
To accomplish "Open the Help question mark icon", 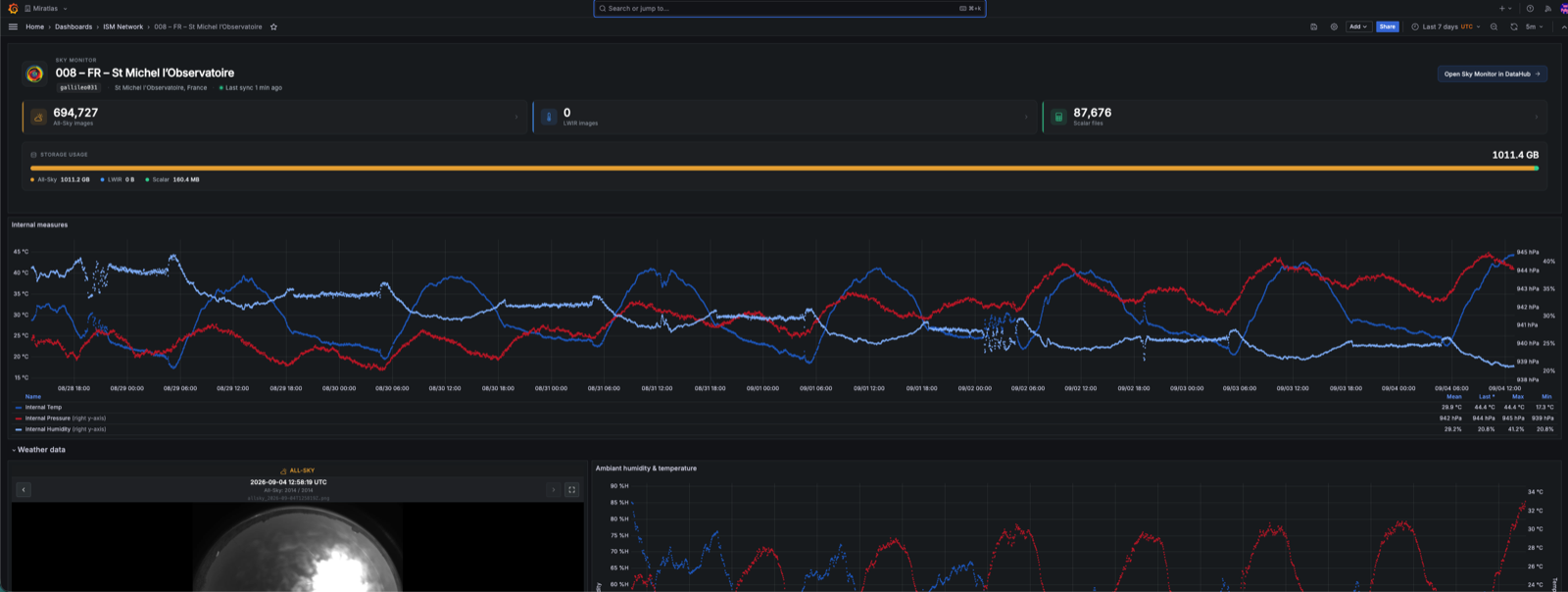I will pos(1530,8).
